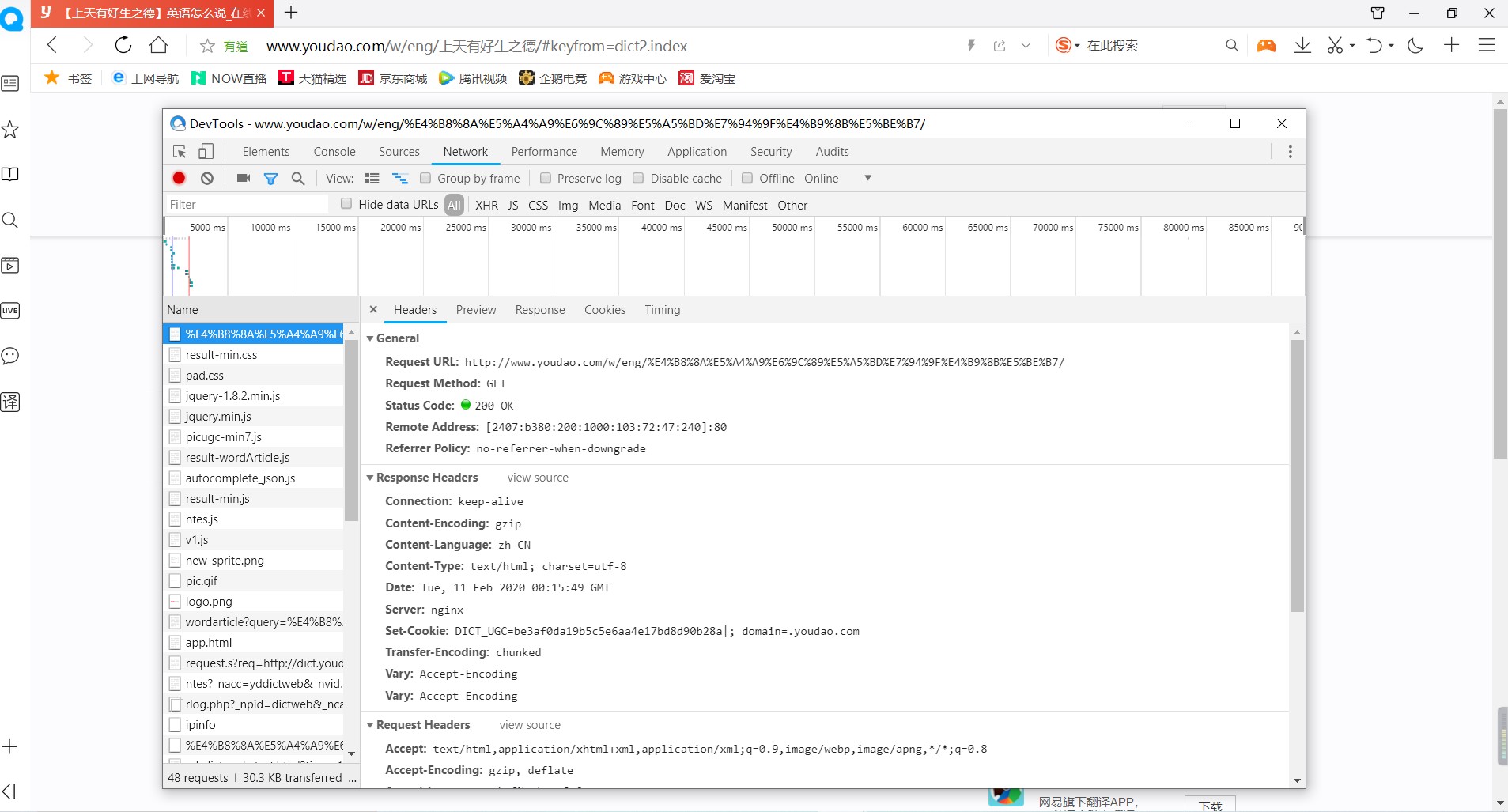Clear the network log
1508x812 pixels.
point(207,178)
